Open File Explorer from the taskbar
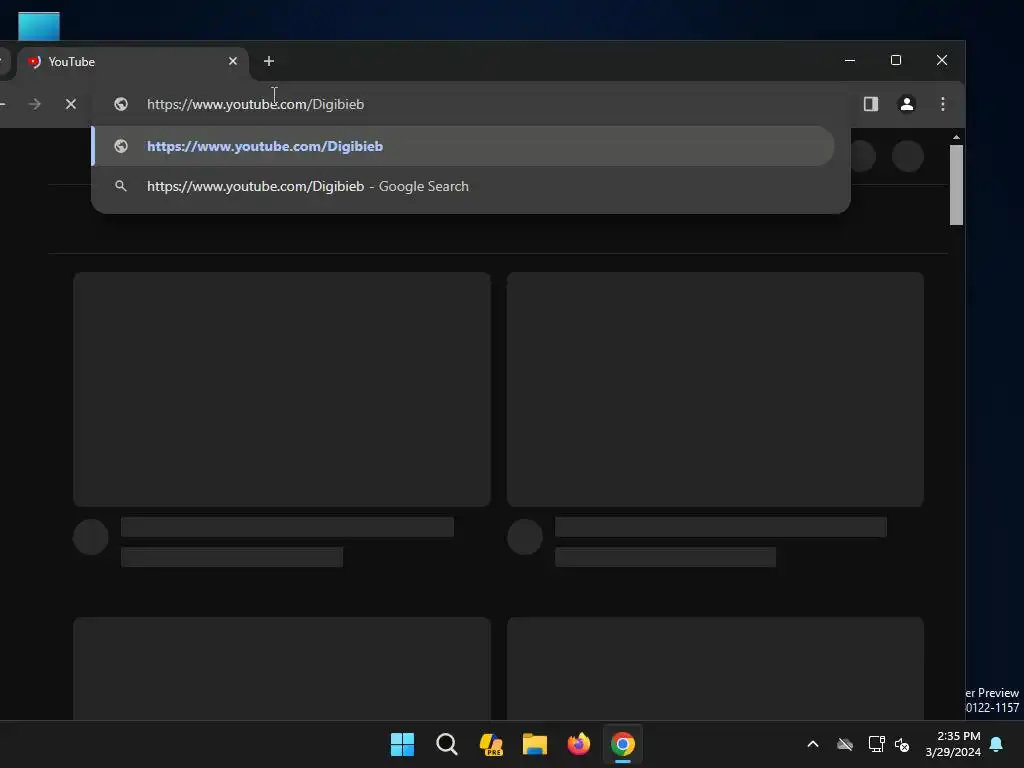The width and height of the screenshot is (1024, 768). tap(534, 744)
